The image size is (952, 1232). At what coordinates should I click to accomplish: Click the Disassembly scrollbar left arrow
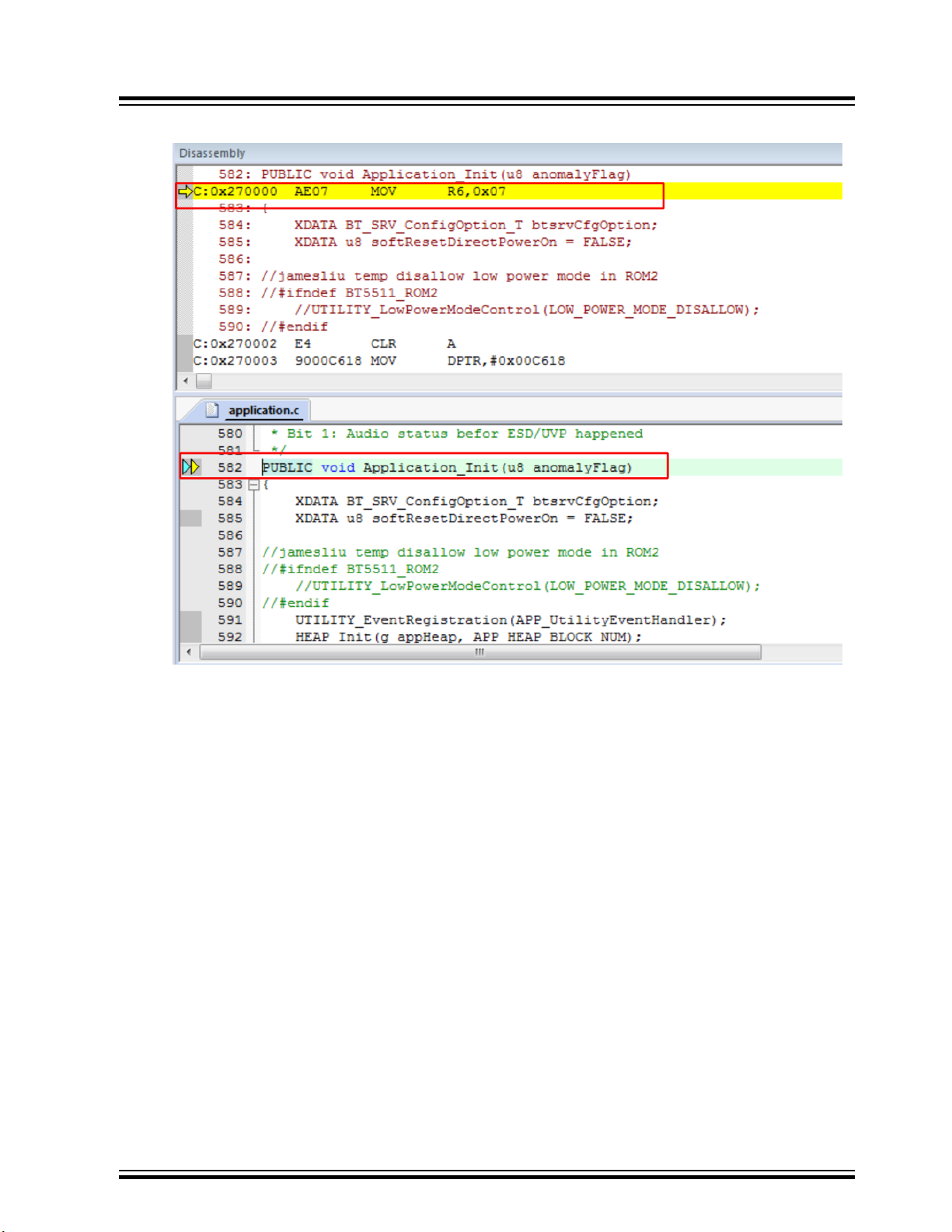pos(186,381)
